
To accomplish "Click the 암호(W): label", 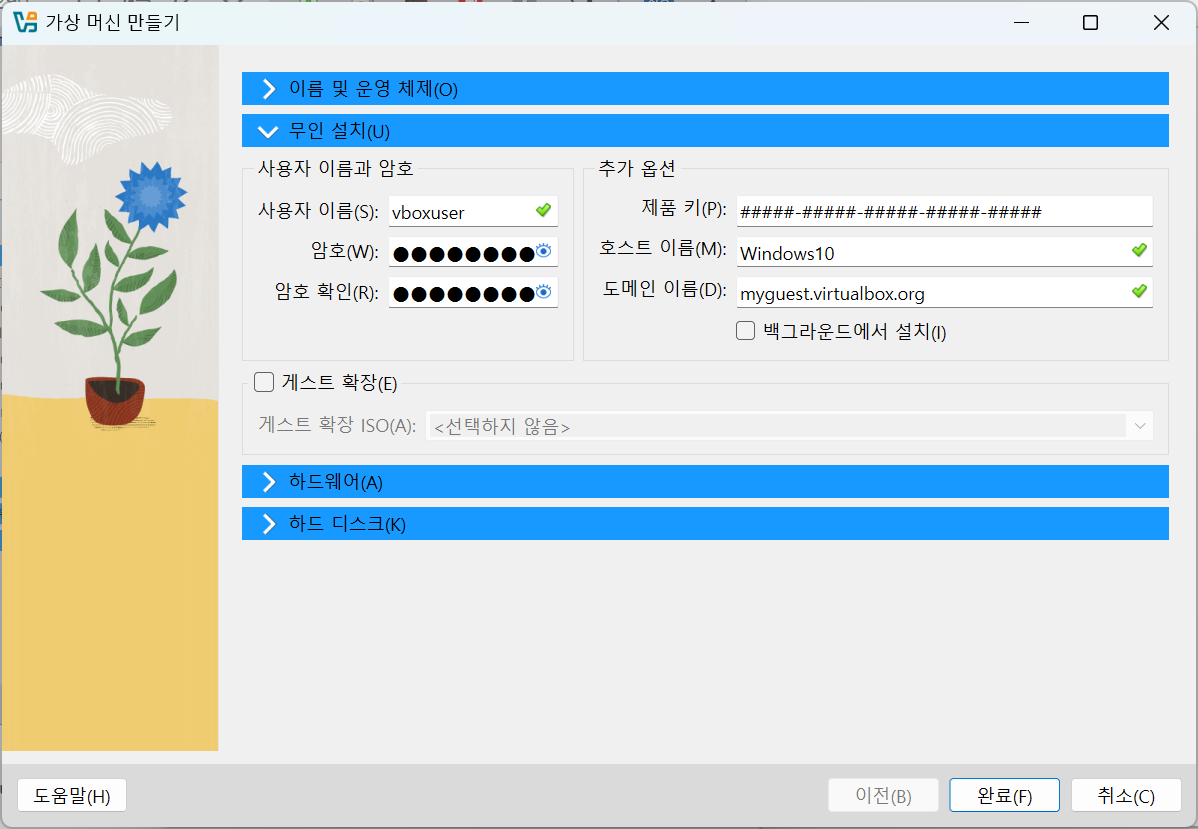I will click(x=345, y=251).
